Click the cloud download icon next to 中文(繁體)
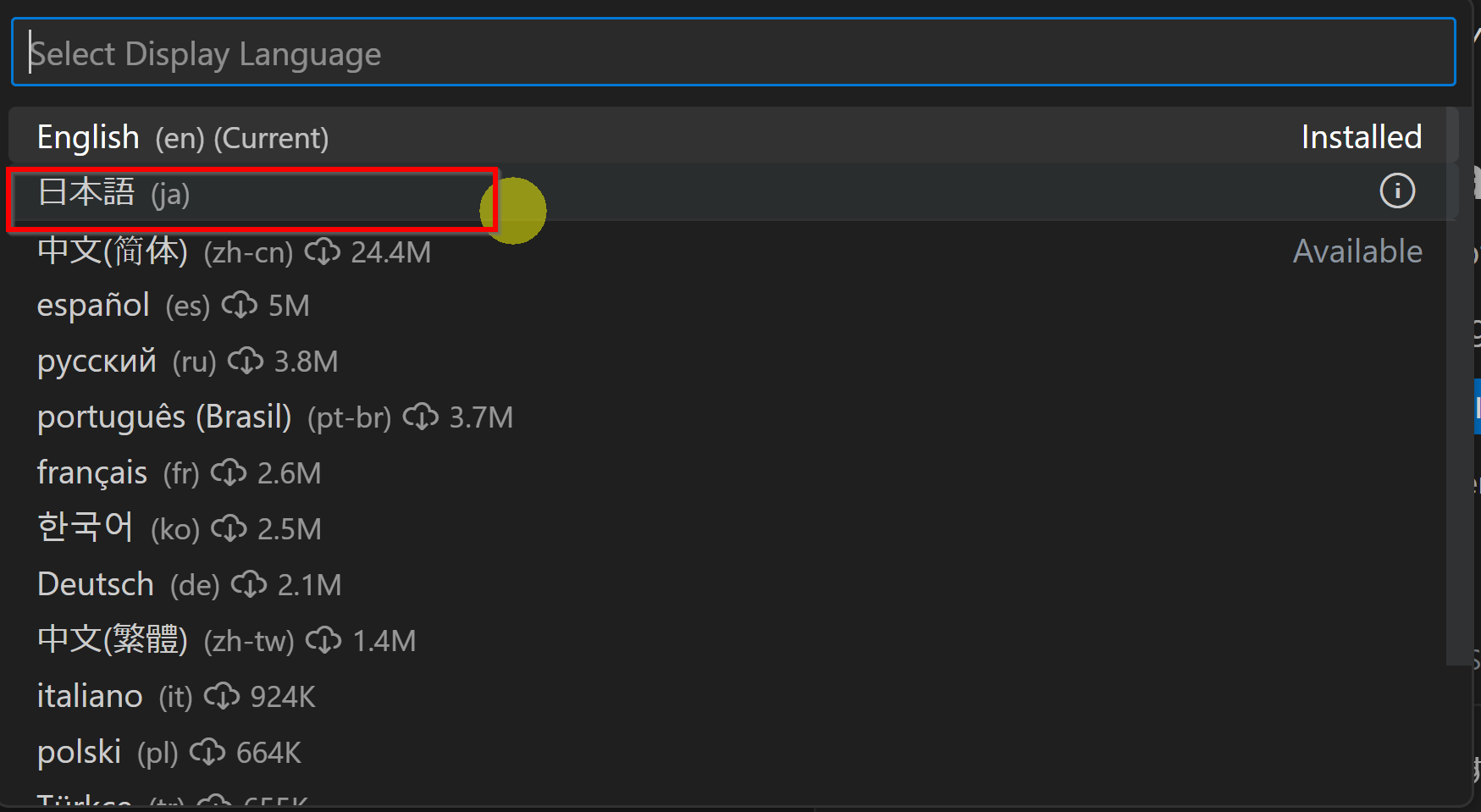Image resolution: width=1481 pixels, height=812 pixels. coord(323,641)
